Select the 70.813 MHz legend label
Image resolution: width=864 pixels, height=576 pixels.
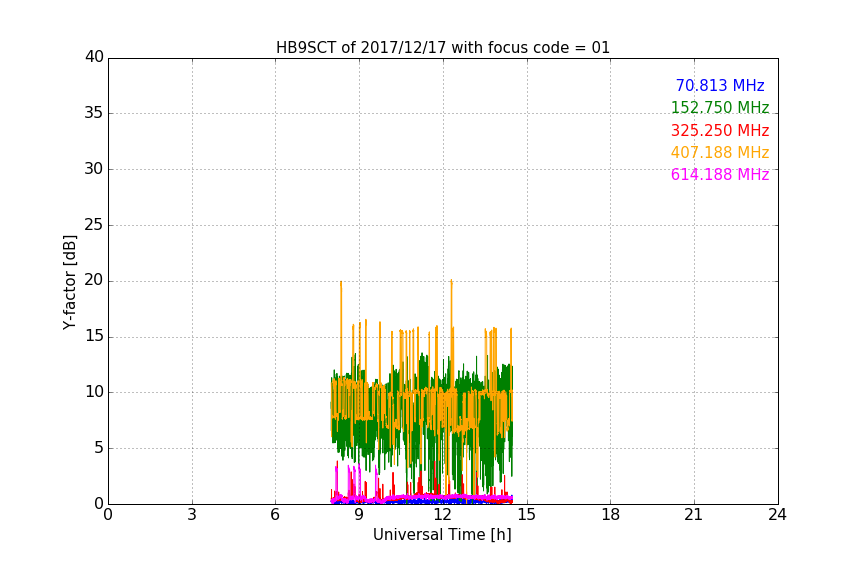point(720,85)
